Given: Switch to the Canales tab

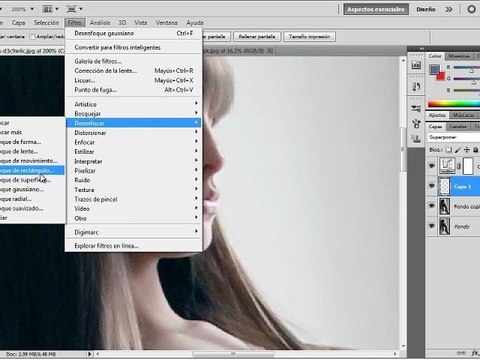Looking at the screenshot, I should click(458, 126).
